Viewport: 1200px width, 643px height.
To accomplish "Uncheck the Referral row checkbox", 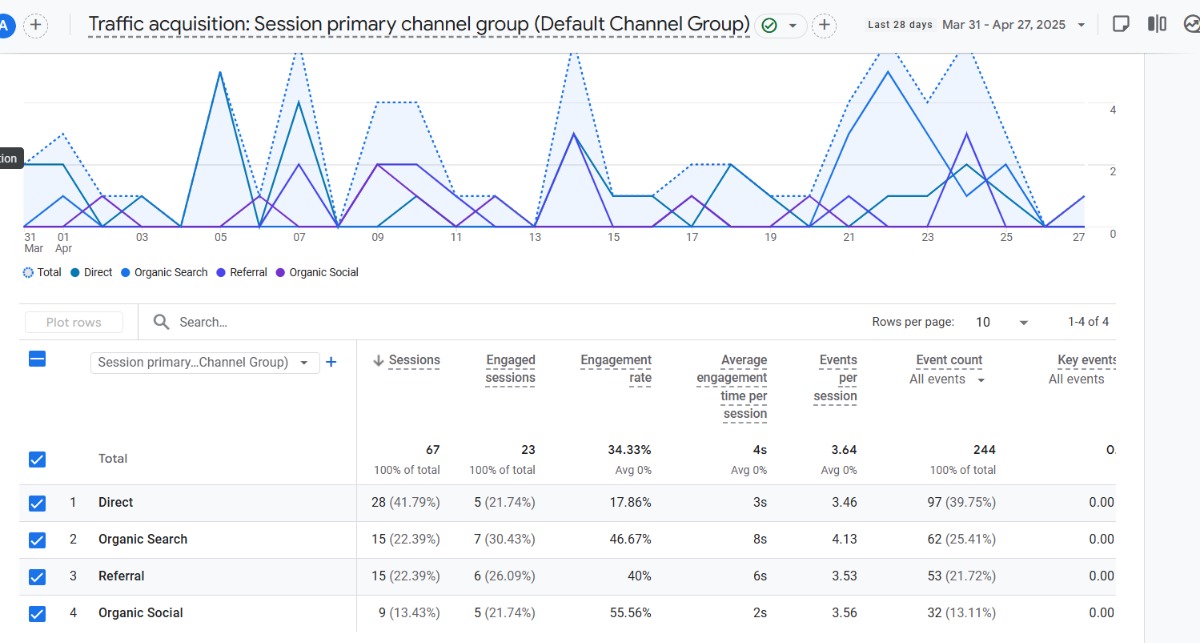I will [x=37, y=577].
